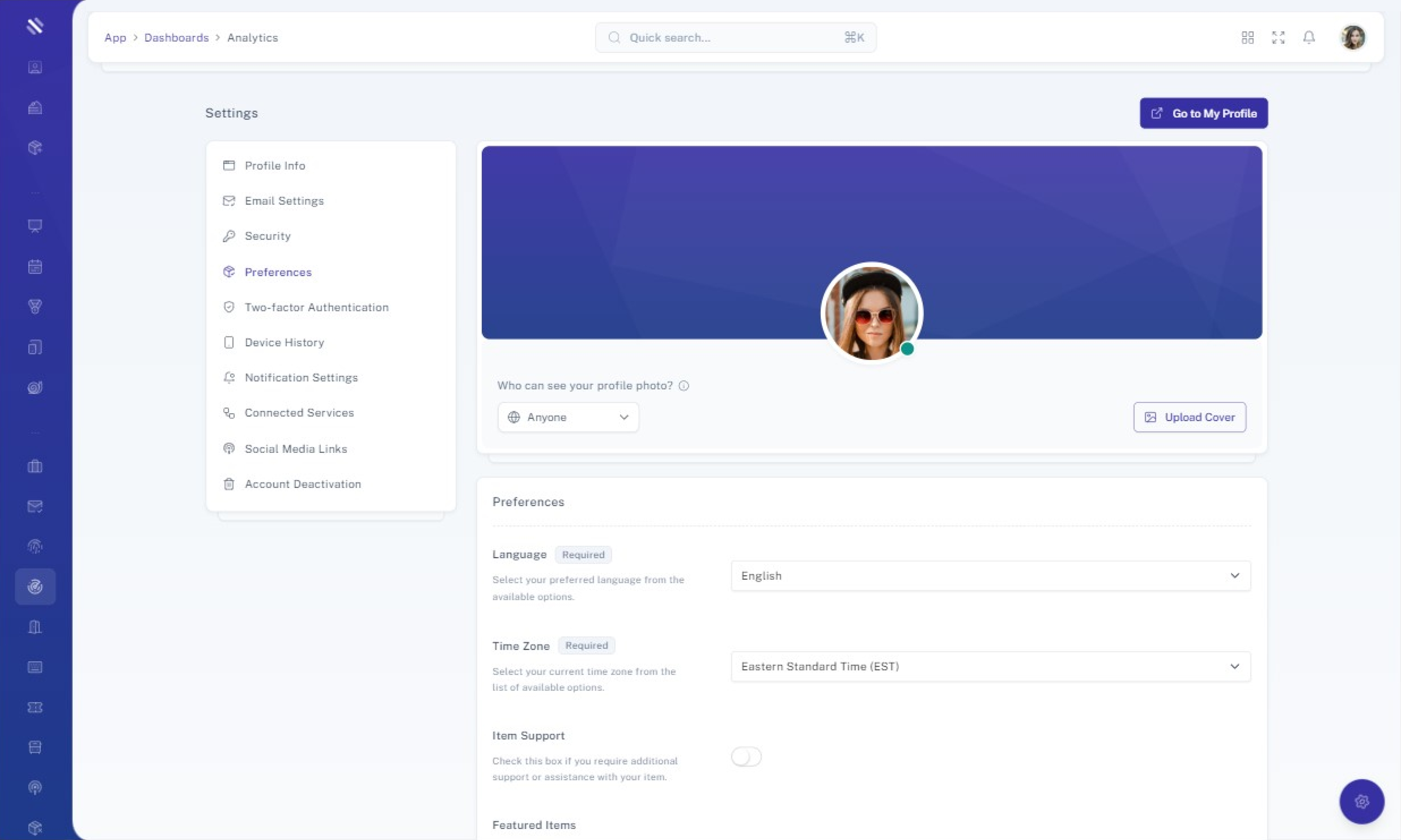Click the floating gear settings button

tap(1362, 802)
